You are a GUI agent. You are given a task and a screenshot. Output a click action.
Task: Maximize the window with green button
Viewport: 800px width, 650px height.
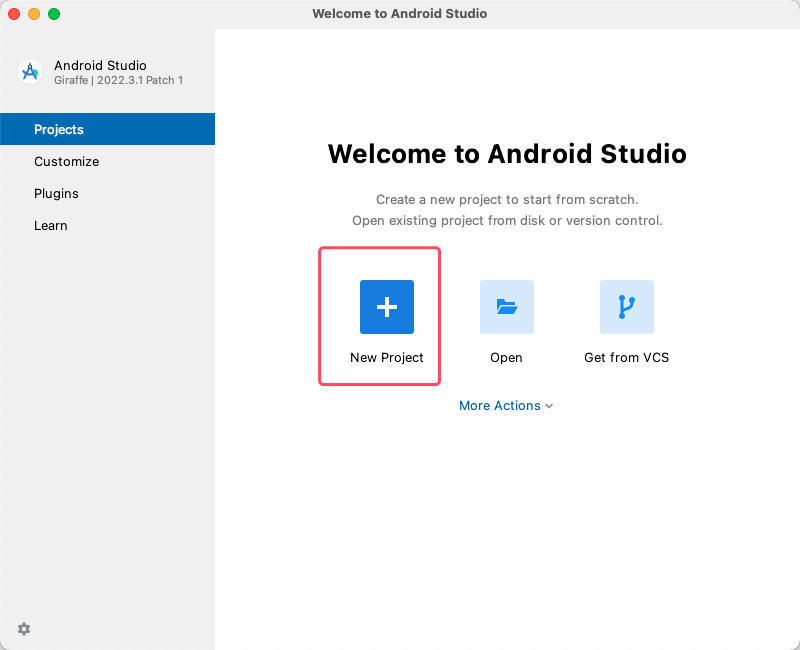[54, 14]
